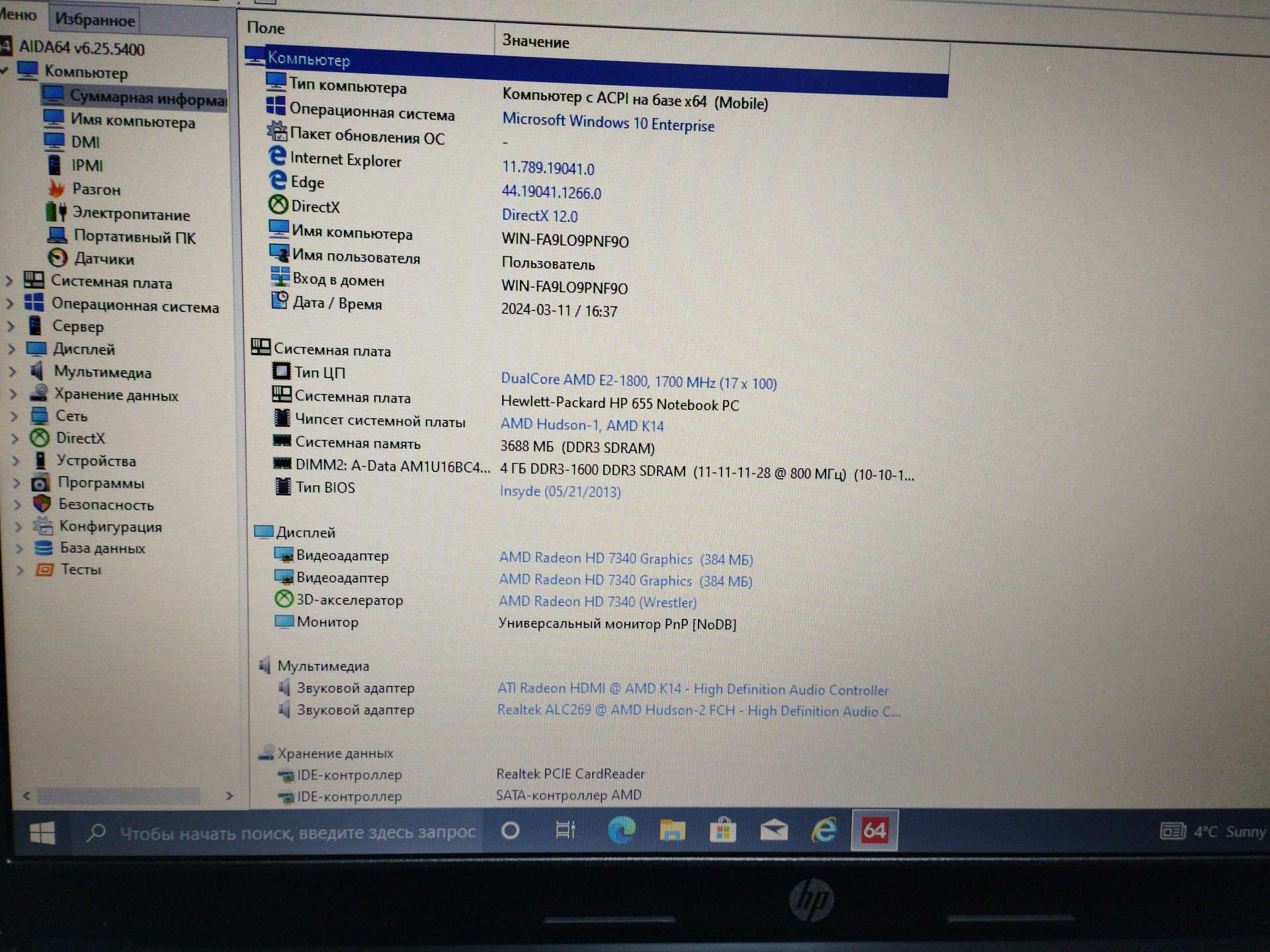This screenshot has width=1270, height=952.
Task: Click the Тип ЦП processor icon
Action: 281,371
